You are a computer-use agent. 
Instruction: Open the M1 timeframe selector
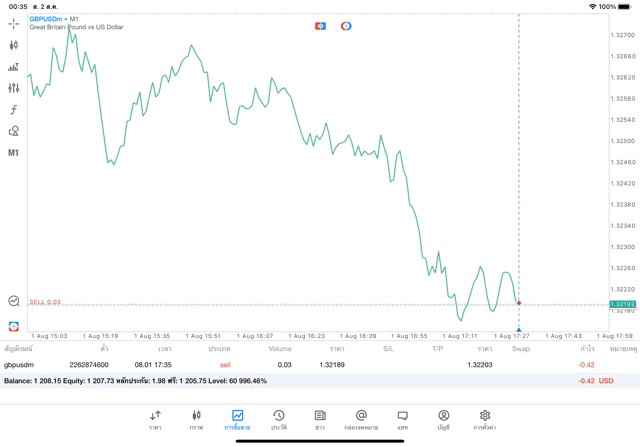14,153
